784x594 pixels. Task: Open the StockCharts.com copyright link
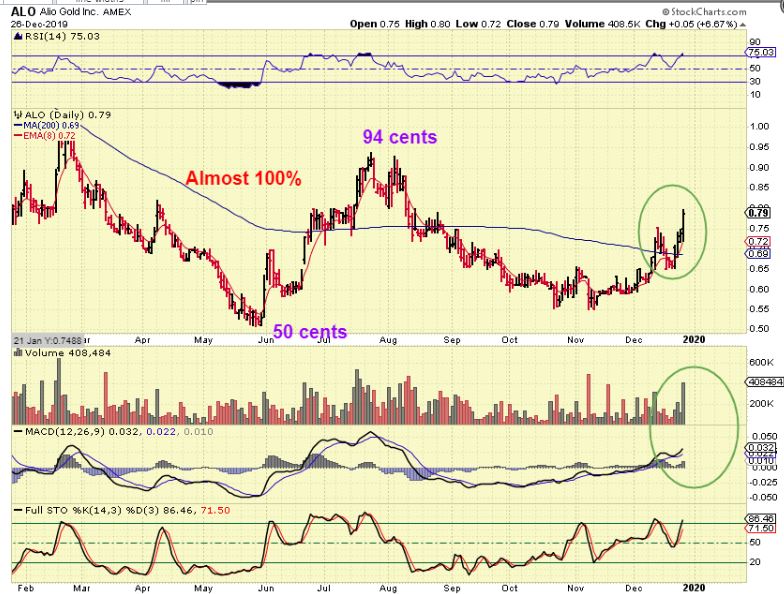pyautogui.click(x=704, y=12)
